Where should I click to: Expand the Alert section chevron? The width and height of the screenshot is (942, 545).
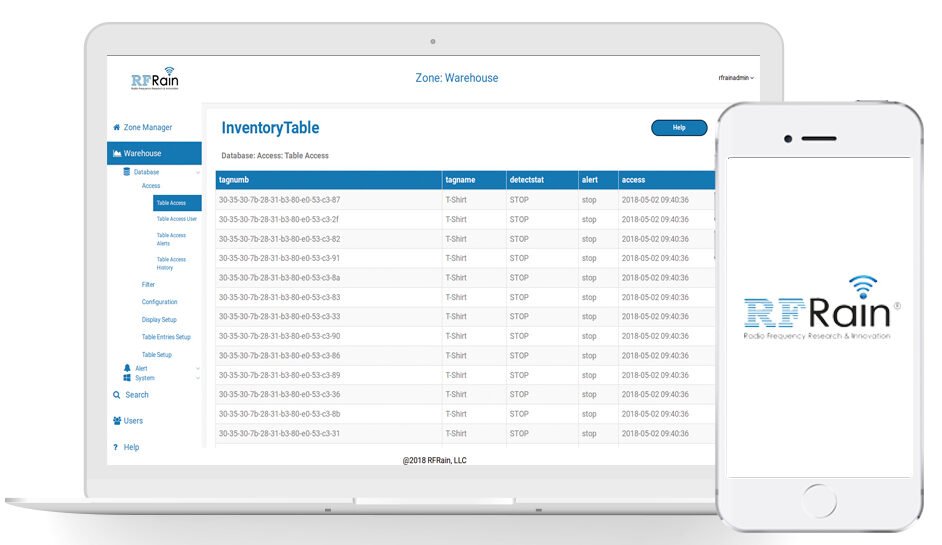coord(198,369)
